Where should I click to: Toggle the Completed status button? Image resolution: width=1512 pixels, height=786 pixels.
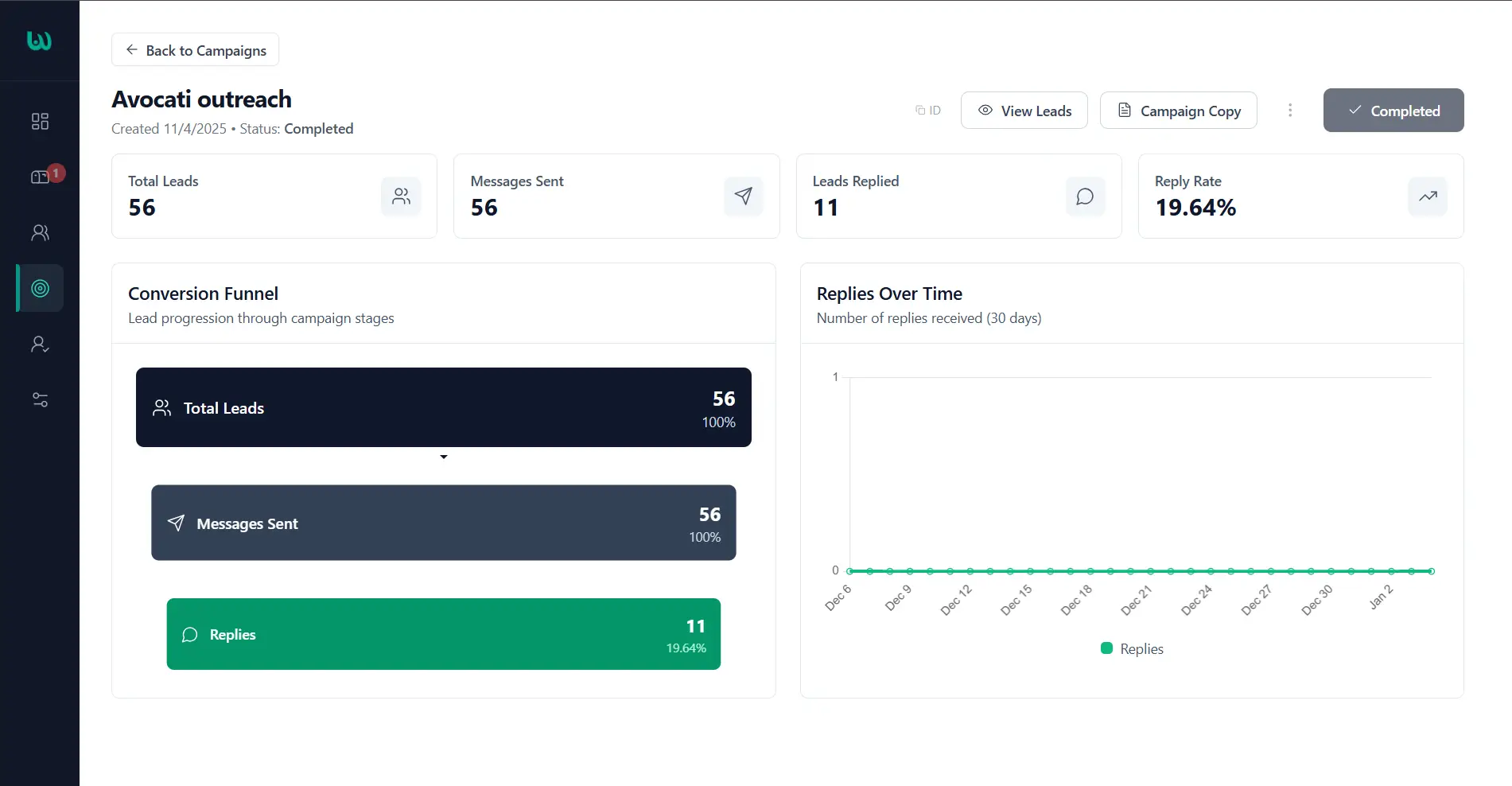(1393, 110)
